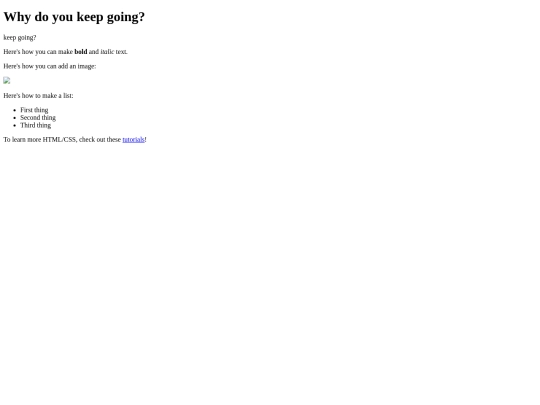Click the bold word 'bold'
This screenshot has height=405, width=540.
point(81,52)
